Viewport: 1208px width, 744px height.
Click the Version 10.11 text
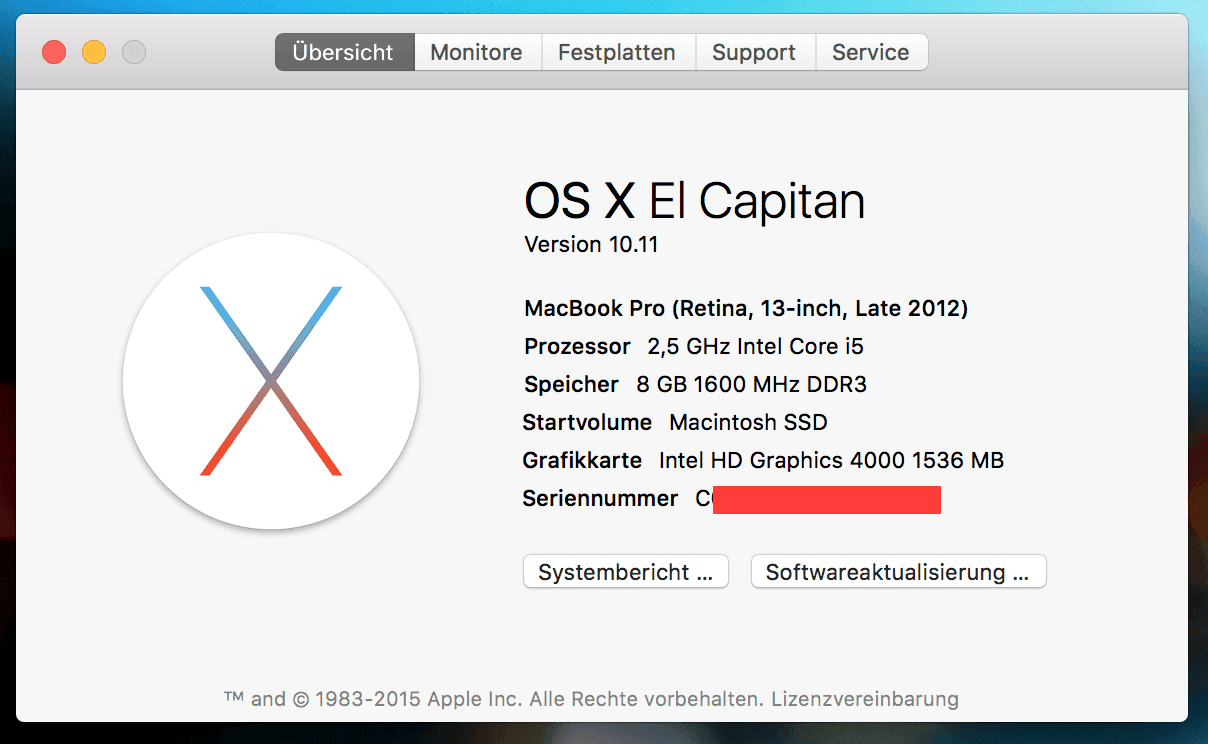coord(591,245)
